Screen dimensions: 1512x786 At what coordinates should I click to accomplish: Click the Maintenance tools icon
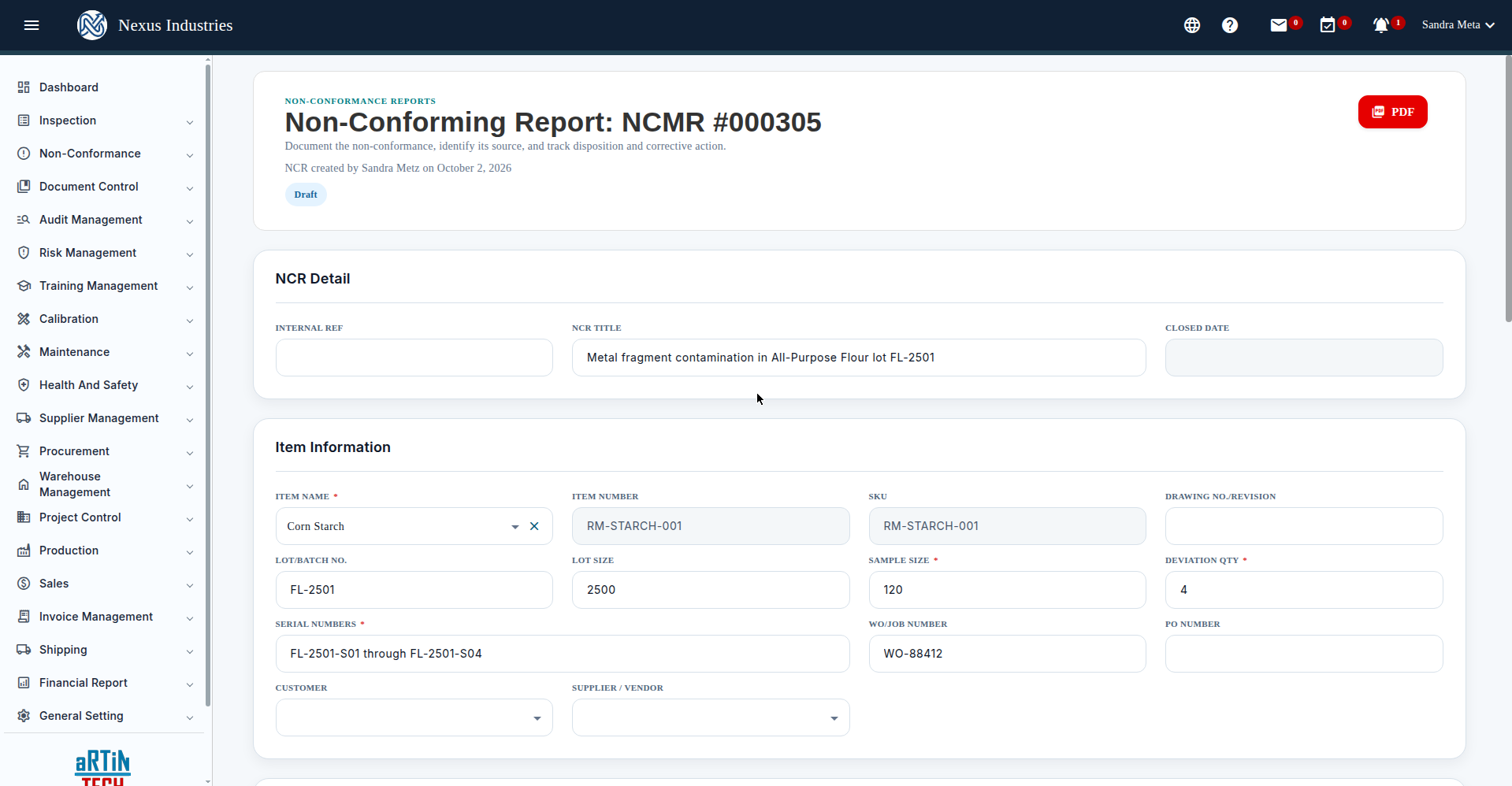[x=24, y=352]
